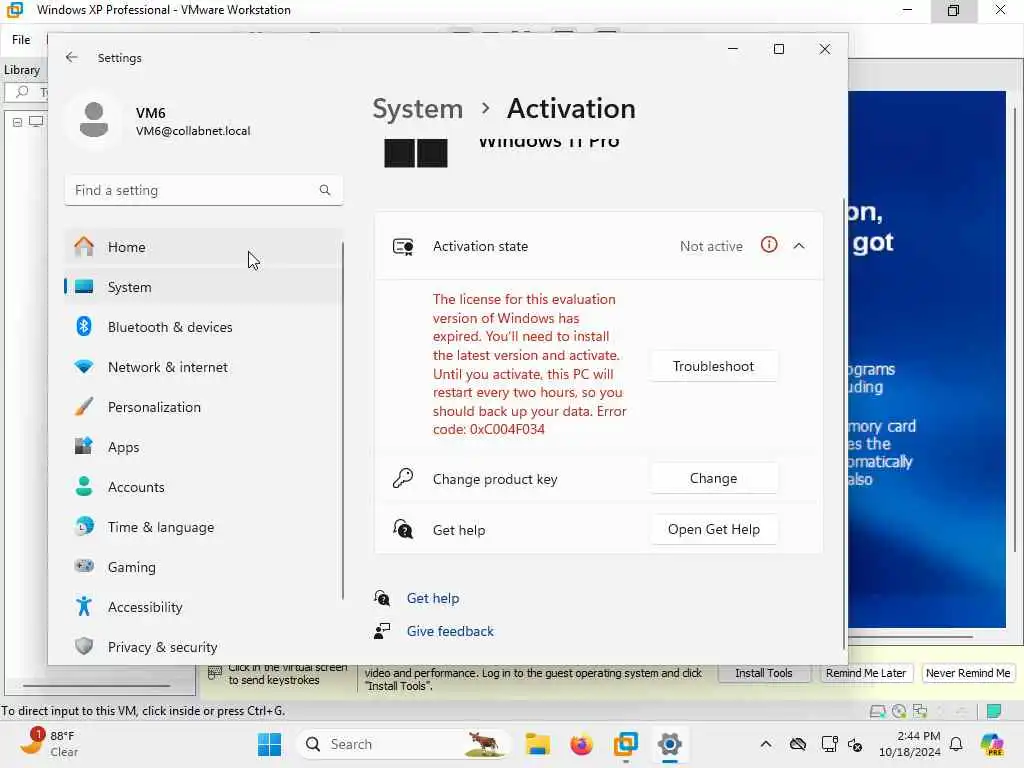
Task: Open the Firefox icon on the taskbar
Action: [x=581, y=744]
